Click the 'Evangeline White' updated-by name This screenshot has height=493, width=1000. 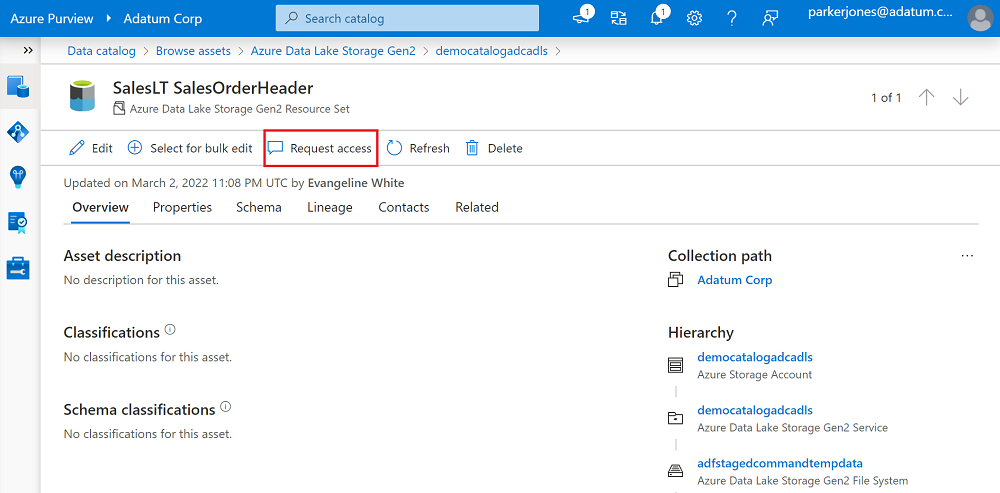[356, 183]
